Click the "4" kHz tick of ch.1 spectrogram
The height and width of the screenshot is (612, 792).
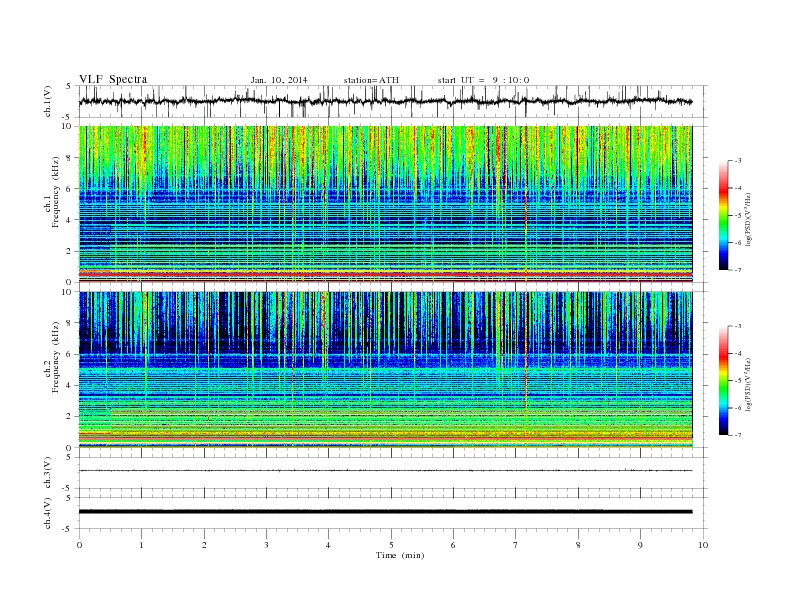point(69,220)
